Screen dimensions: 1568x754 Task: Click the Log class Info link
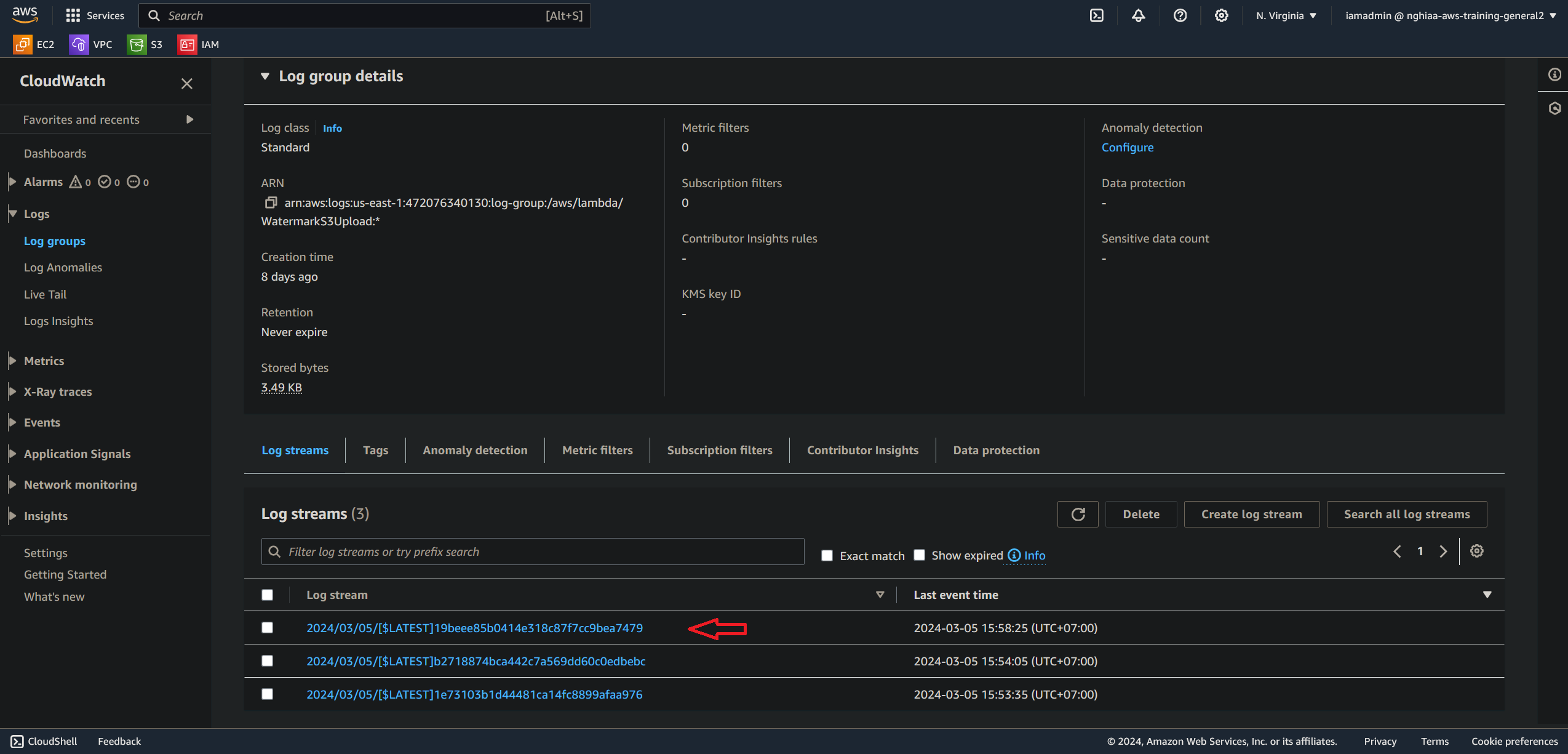pyautogui.click(x=332, y=128)
